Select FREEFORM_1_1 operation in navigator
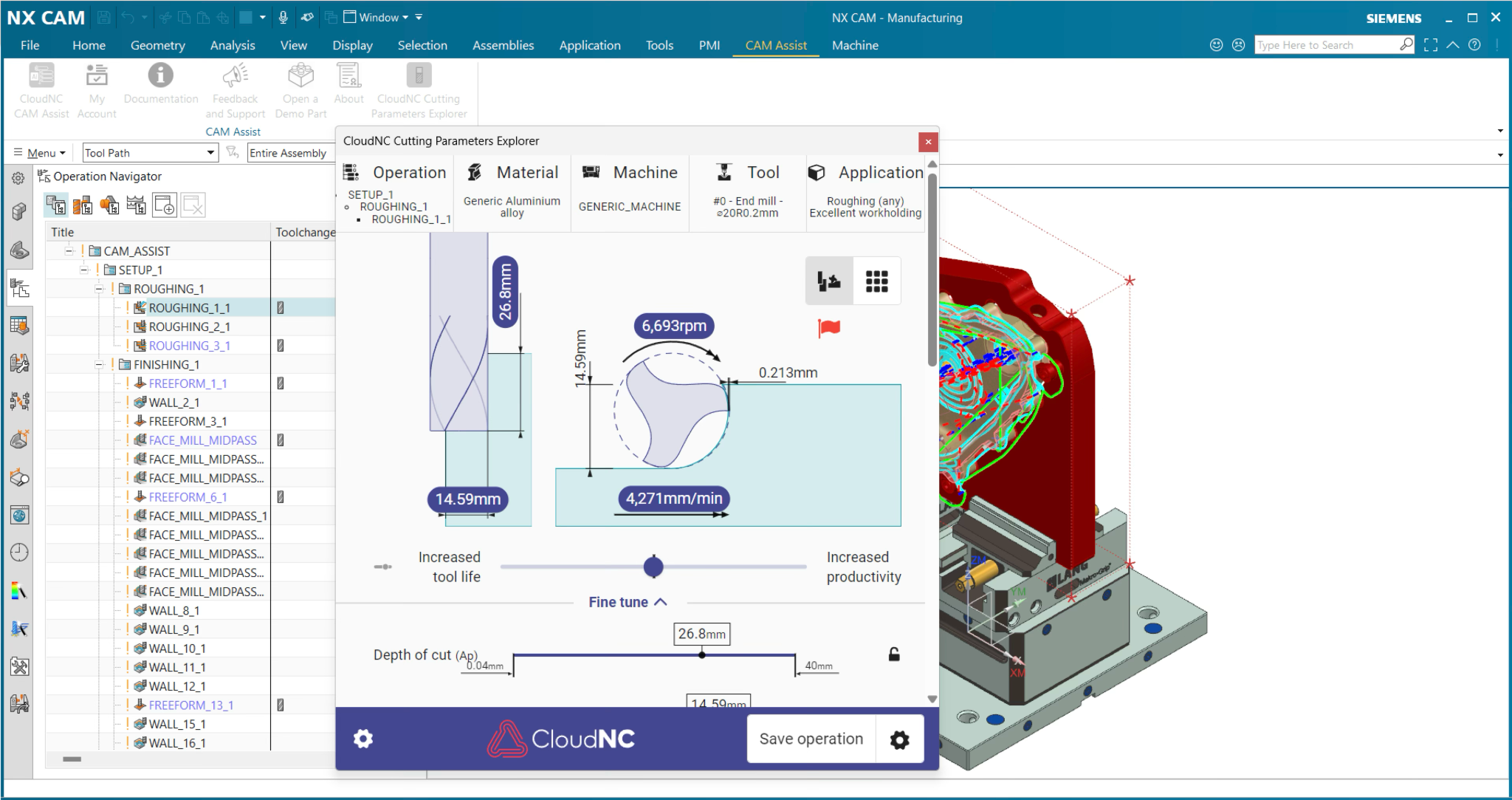This screenshot has width=1512, height=800. click(188, 383)
